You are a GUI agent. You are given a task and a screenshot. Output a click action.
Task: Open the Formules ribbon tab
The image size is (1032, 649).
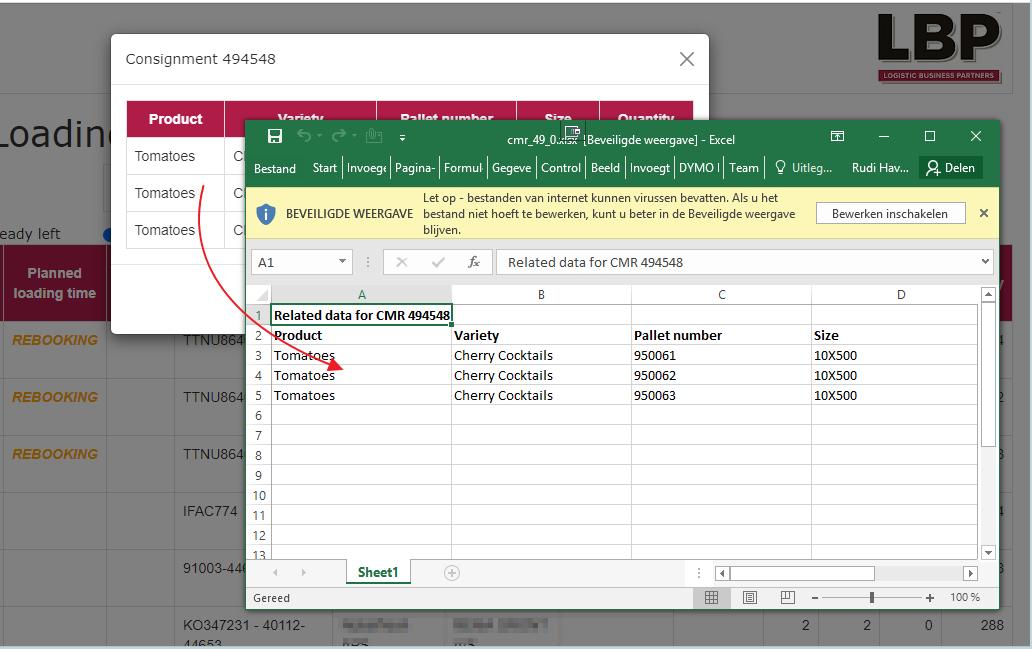click(x=463, y=168)
